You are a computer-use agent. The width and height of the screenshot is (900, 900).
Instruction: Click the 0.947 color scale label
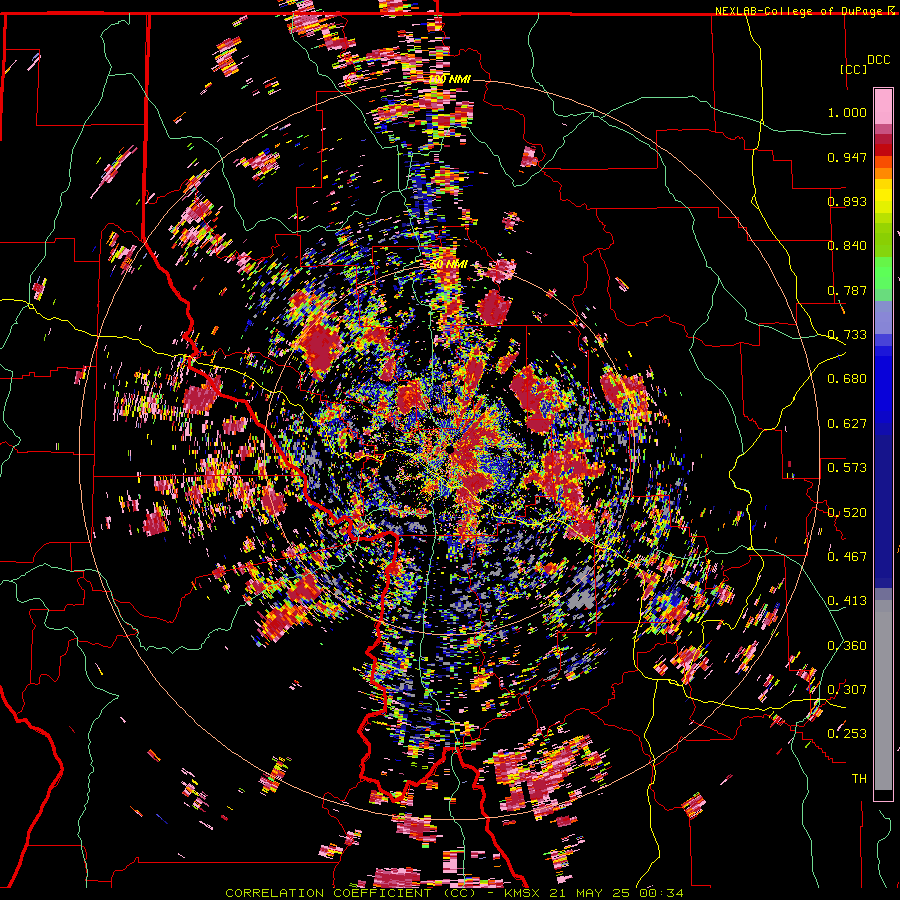[847, 157]
